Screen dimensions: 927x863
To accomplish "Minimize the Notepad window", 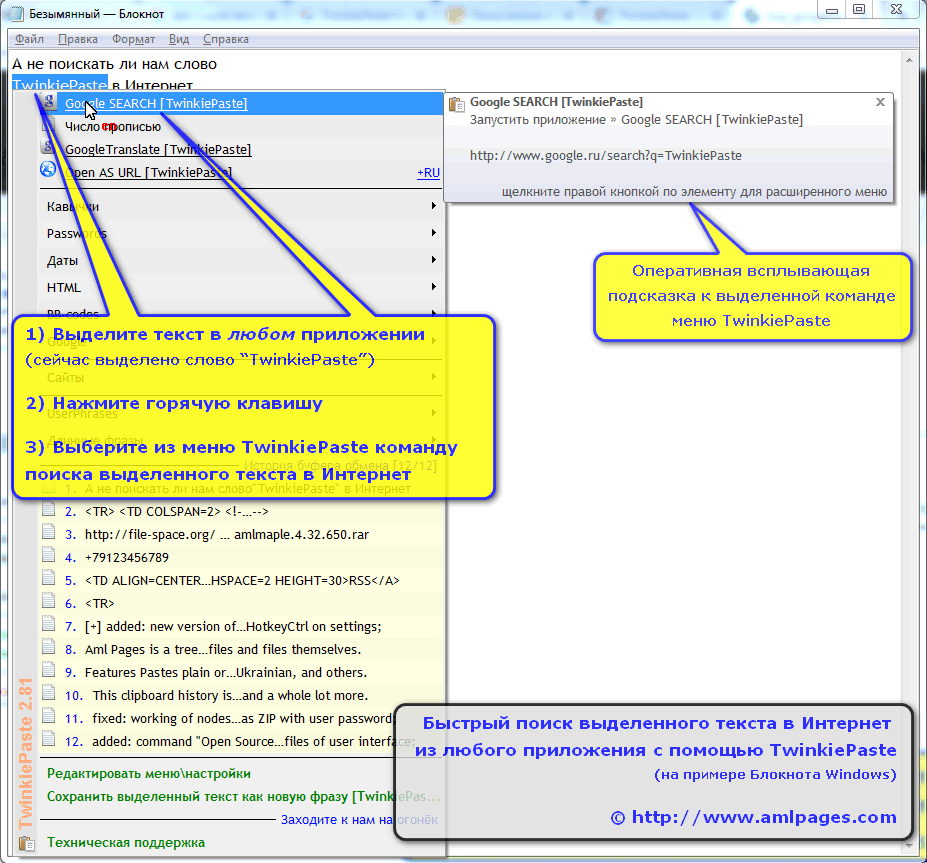I will (832, 9).
